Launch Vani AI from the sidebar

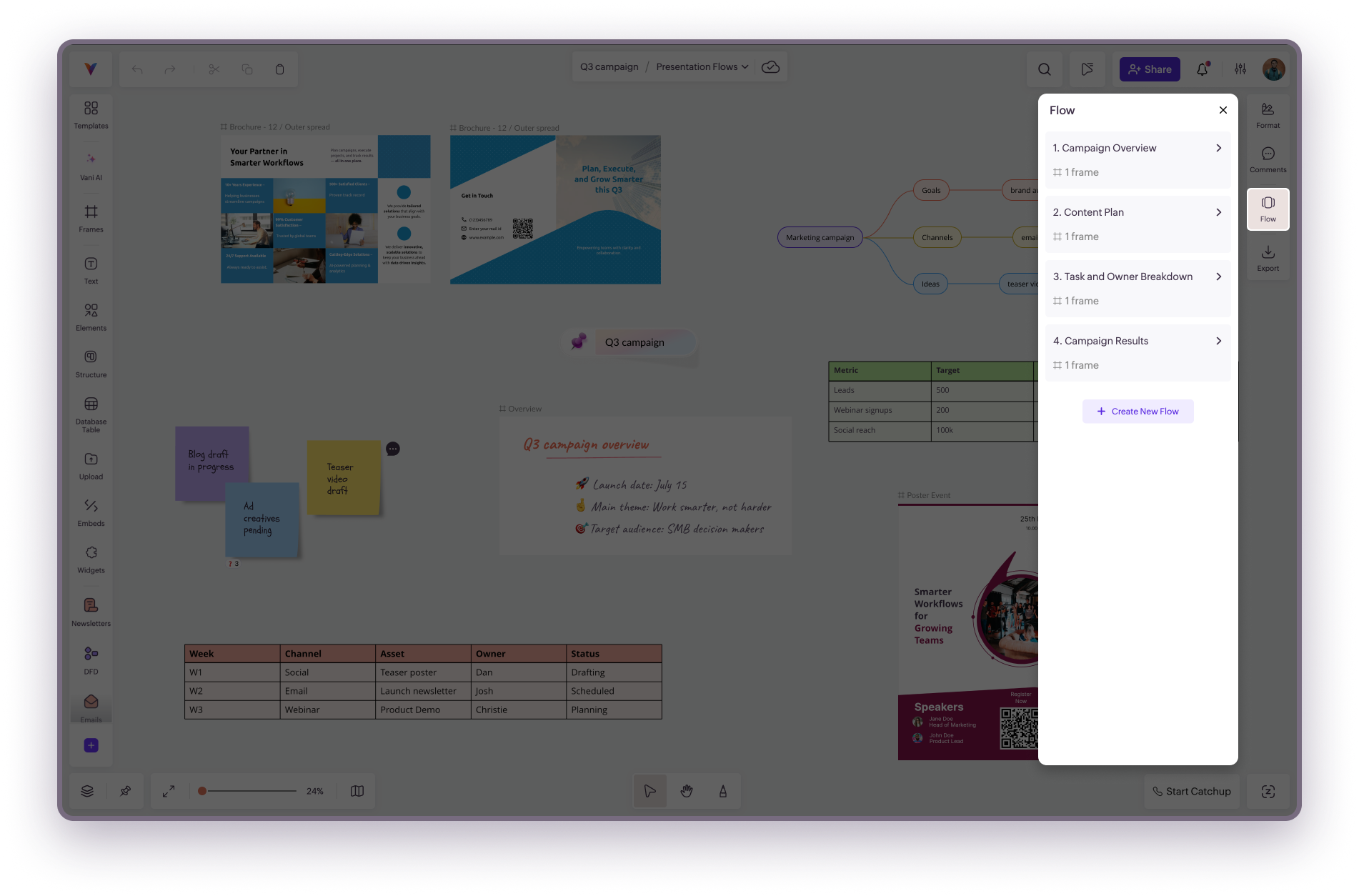click(91, 166)
